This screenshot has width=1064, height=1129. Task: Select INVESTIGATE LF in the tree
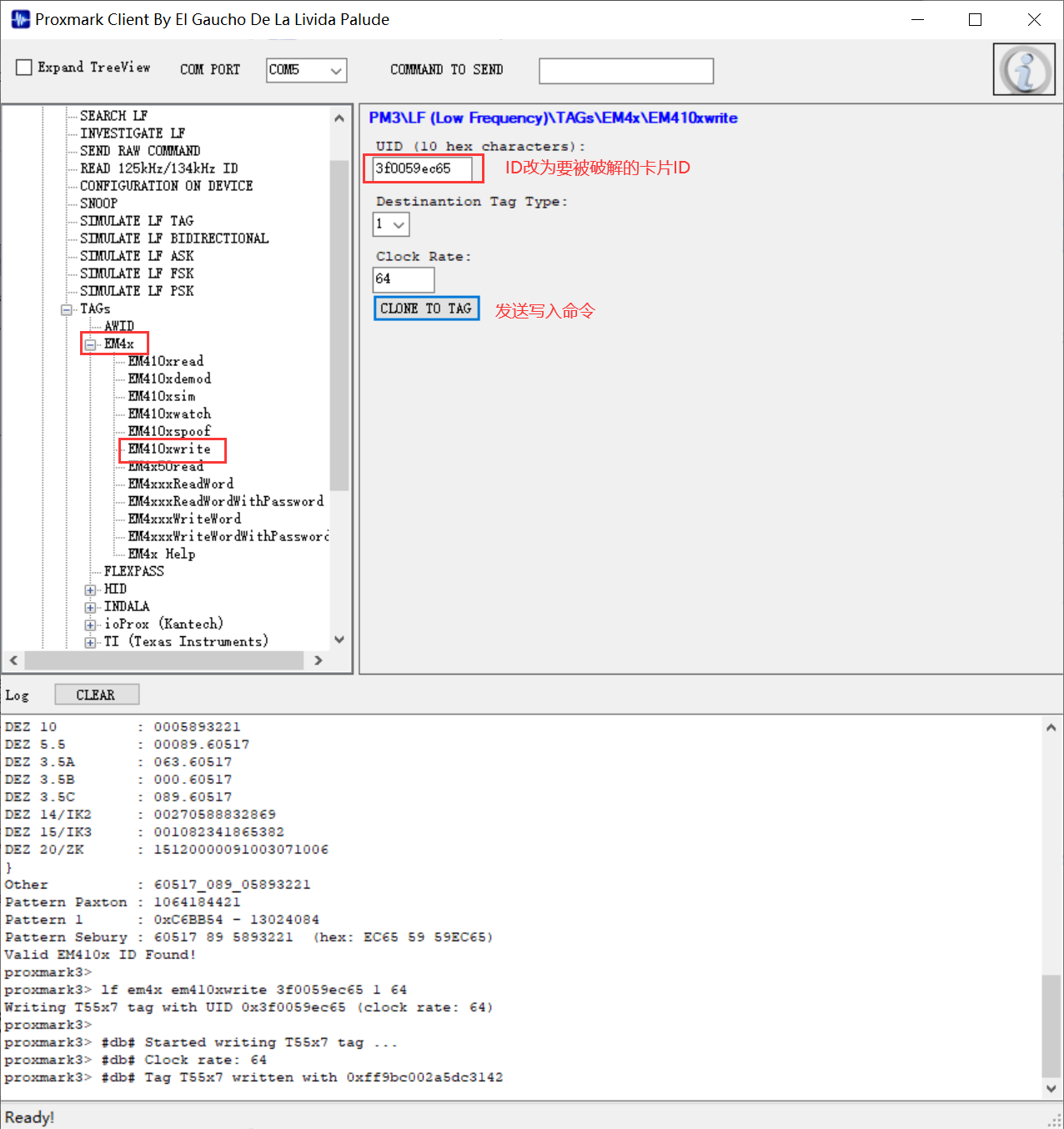click(133, 133)
